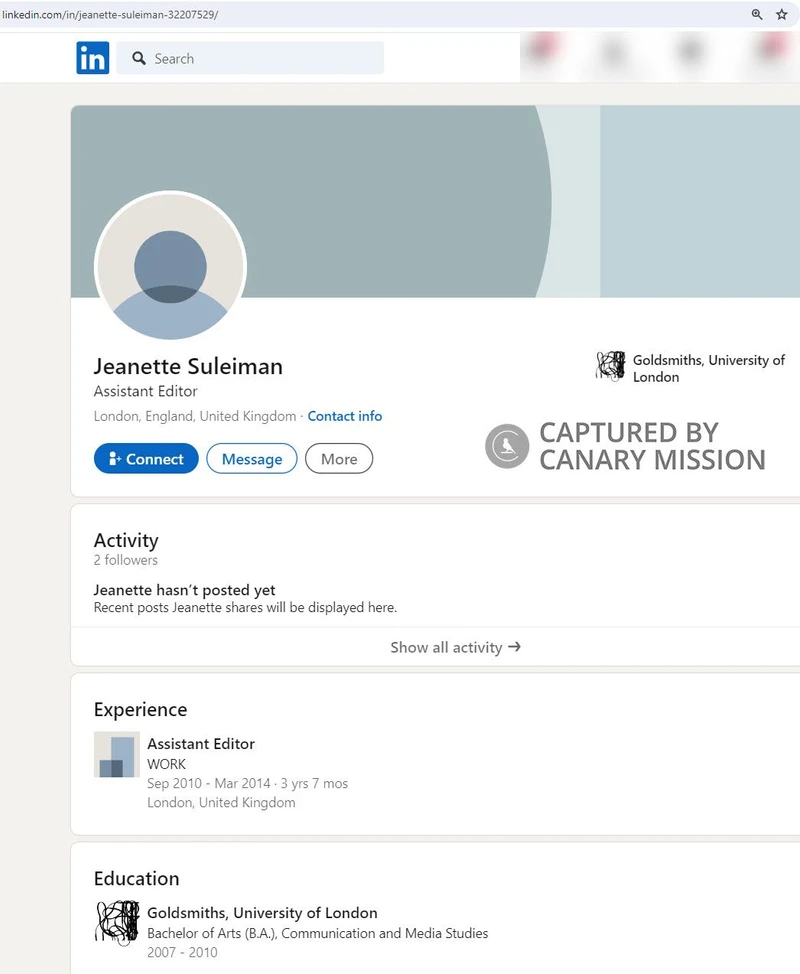Image resolution: width=800 pixels, height=974 pixels.
Task: Click the 2007 - 2010 education years
Action: (x=183, y=952)
